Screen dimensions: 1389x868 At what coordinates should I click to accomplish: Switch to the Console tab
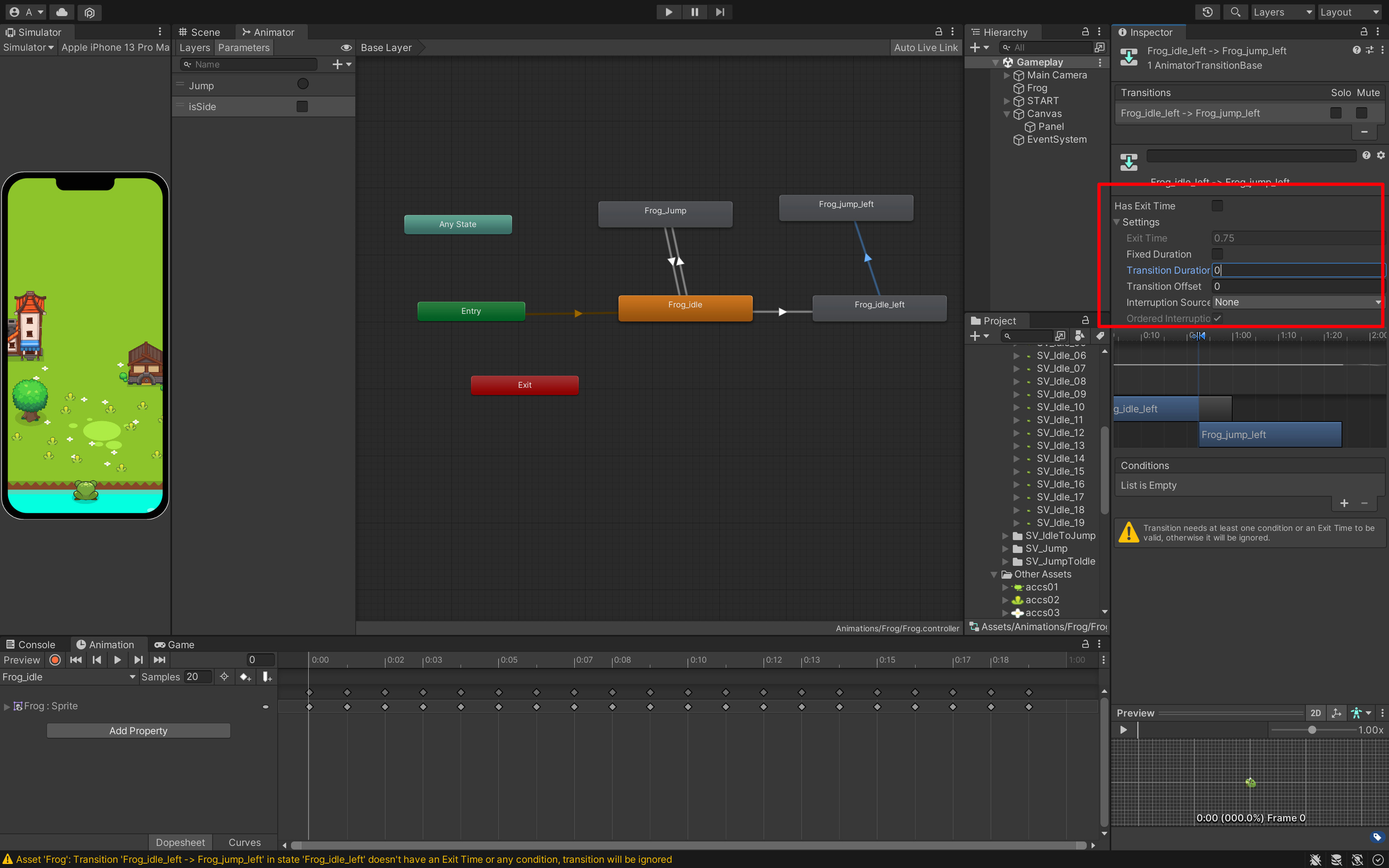(x=31, y=645)
